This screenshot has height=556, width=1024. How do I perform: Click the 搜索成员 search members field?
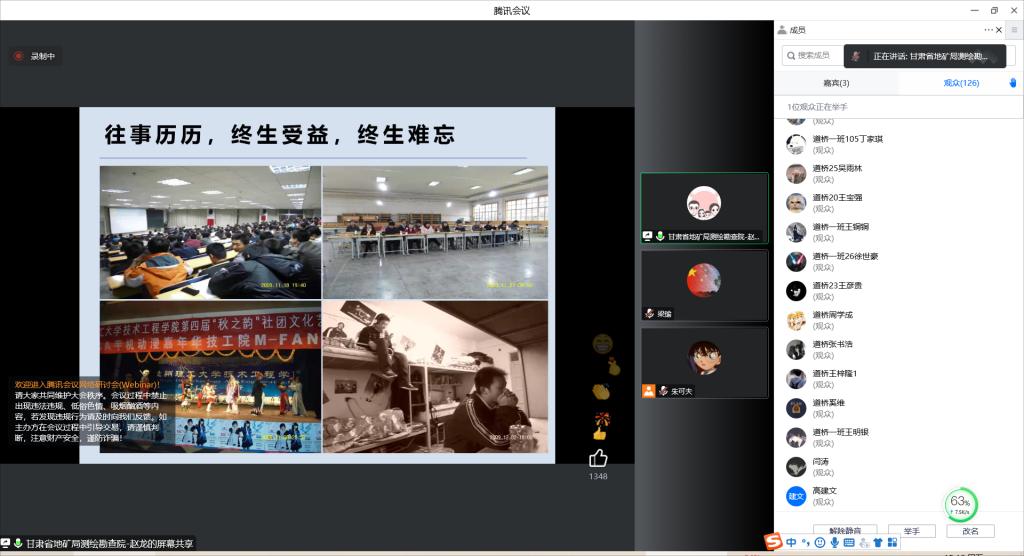click(812, 55)
